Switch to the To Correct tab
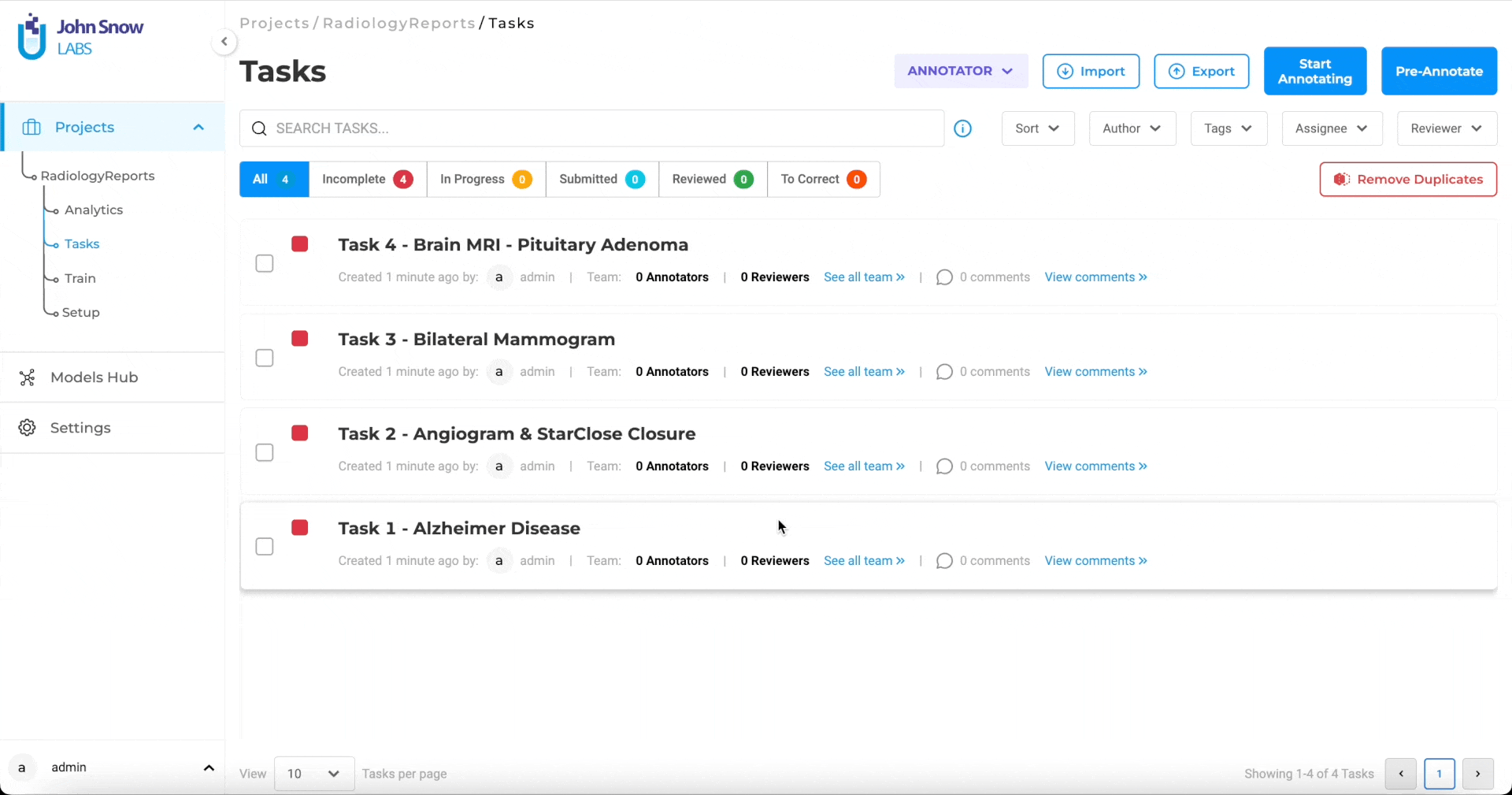The image size is (1512, 795). 824,180
